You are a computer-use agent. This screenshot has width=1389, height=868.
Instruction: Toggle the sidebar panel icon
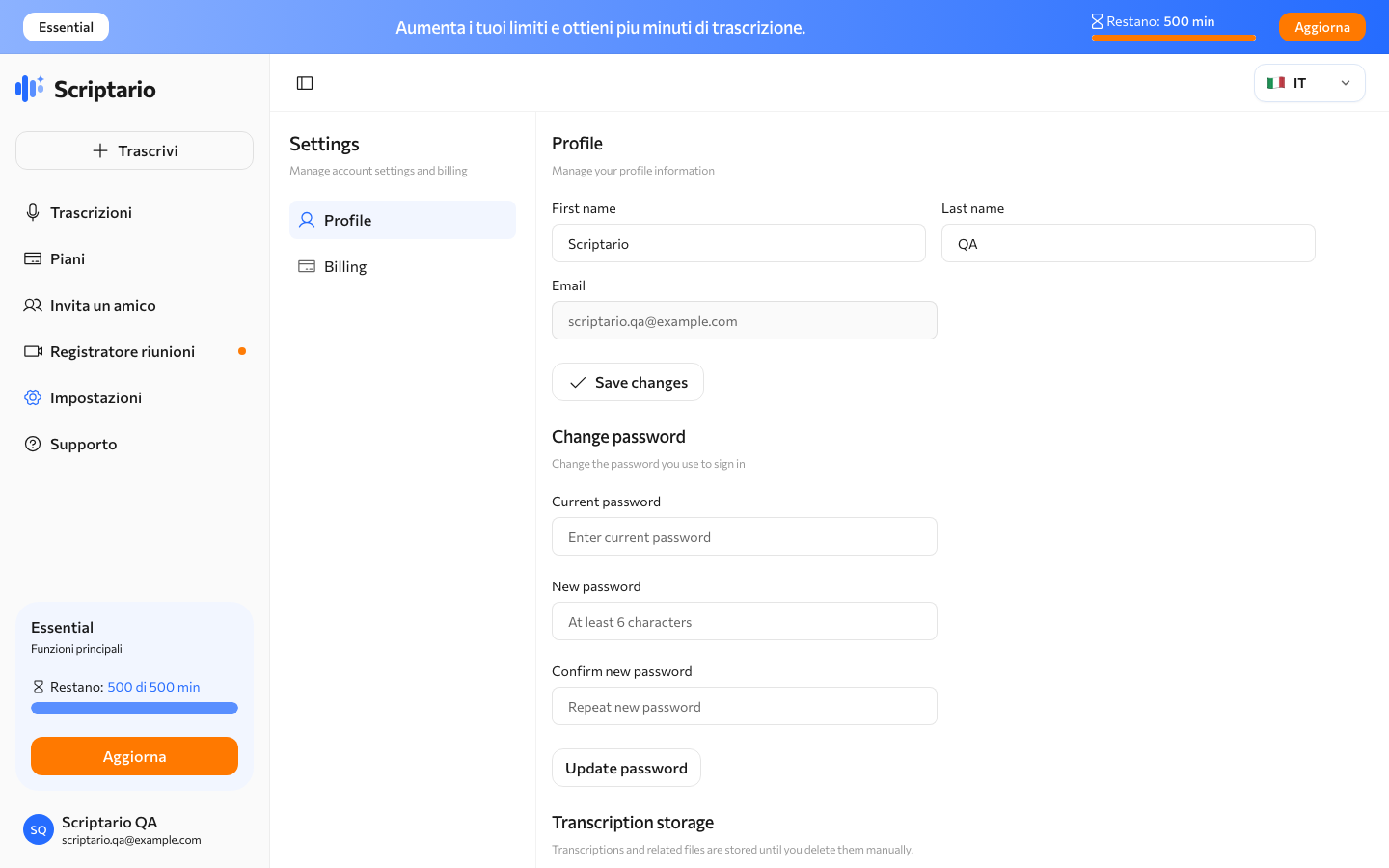305,83
